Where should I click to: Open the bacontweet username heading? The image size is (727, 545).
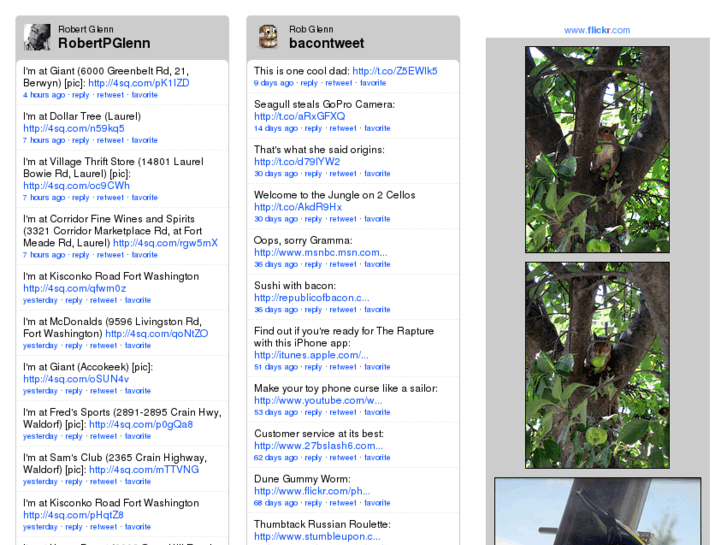[x=326, y=43]
